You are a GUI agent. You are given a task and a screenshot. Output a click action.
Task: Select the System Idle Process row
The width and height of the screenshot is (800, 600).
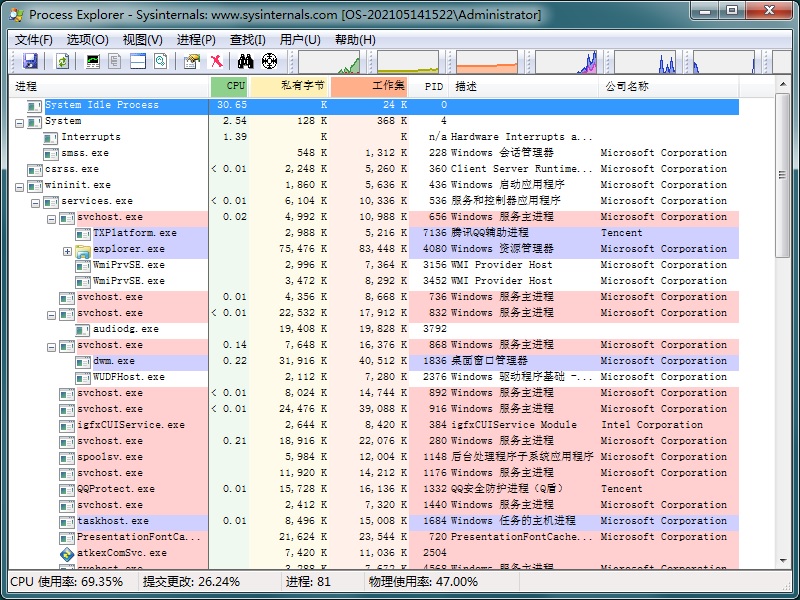[x=374, y=106]
